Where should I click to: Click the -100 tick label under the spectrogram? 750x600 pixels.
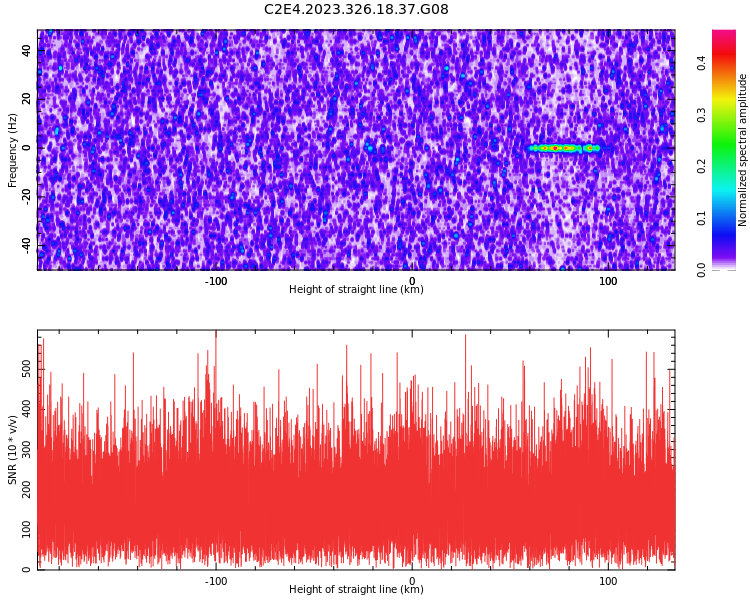point(216,281)
